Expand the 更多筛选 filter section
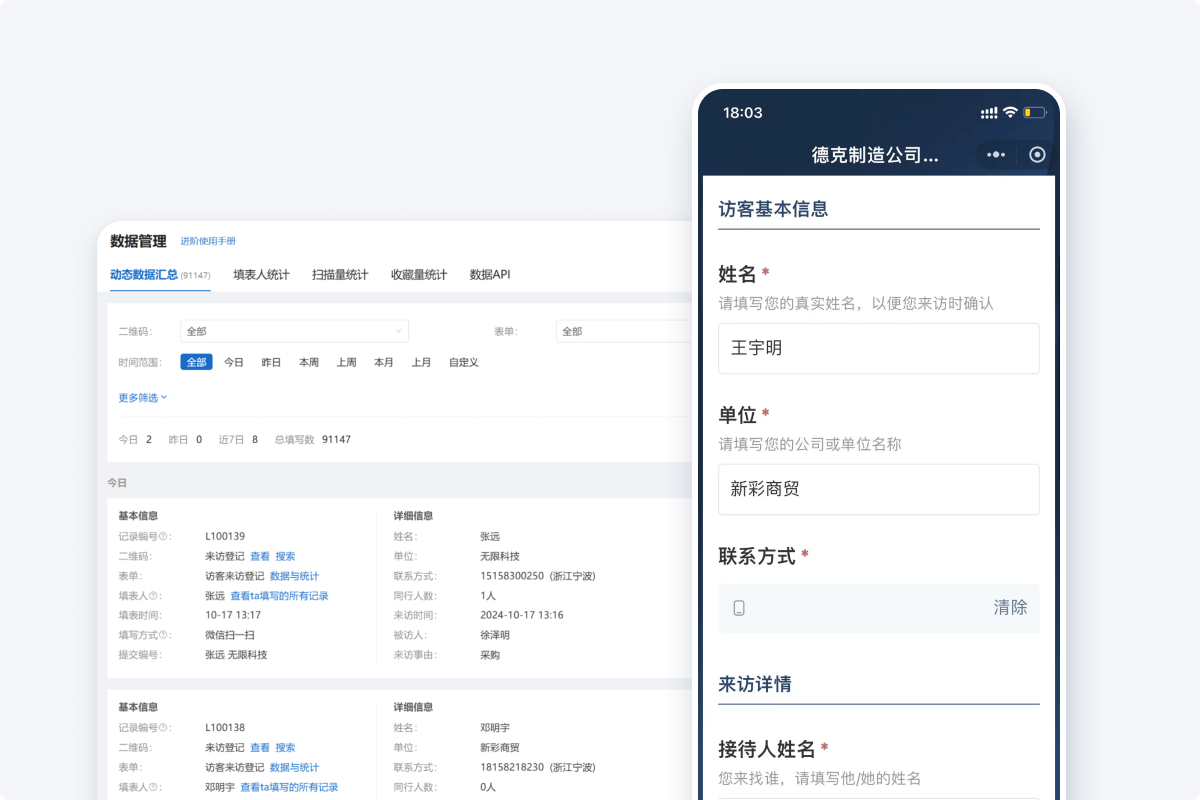The height and width of the screenshot is (800, 1200). point(140,397)
